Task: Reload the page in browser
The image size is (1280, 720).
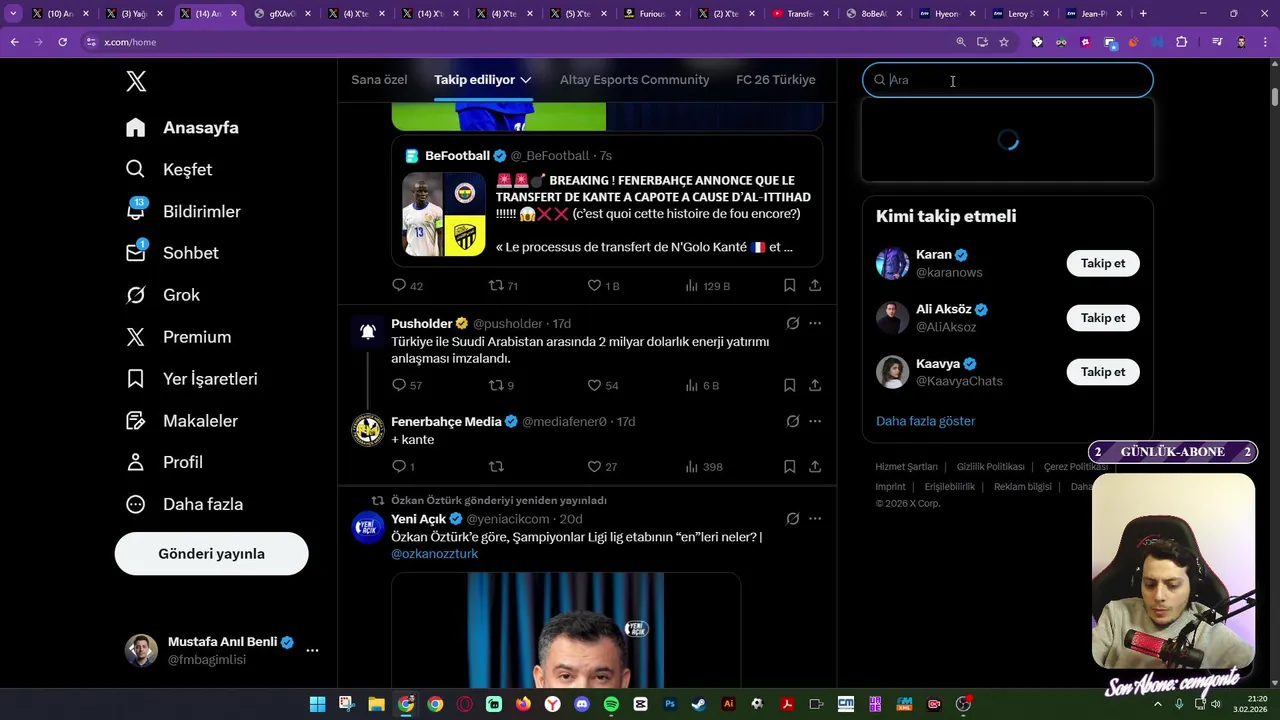Action: (x=62, y=42)
